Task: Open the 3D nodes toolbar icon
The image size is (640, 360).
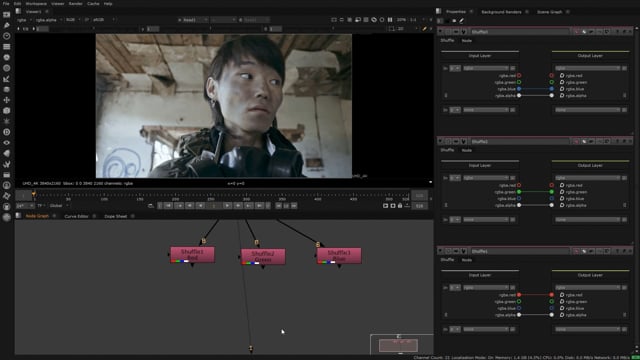Action: (7, 111)
